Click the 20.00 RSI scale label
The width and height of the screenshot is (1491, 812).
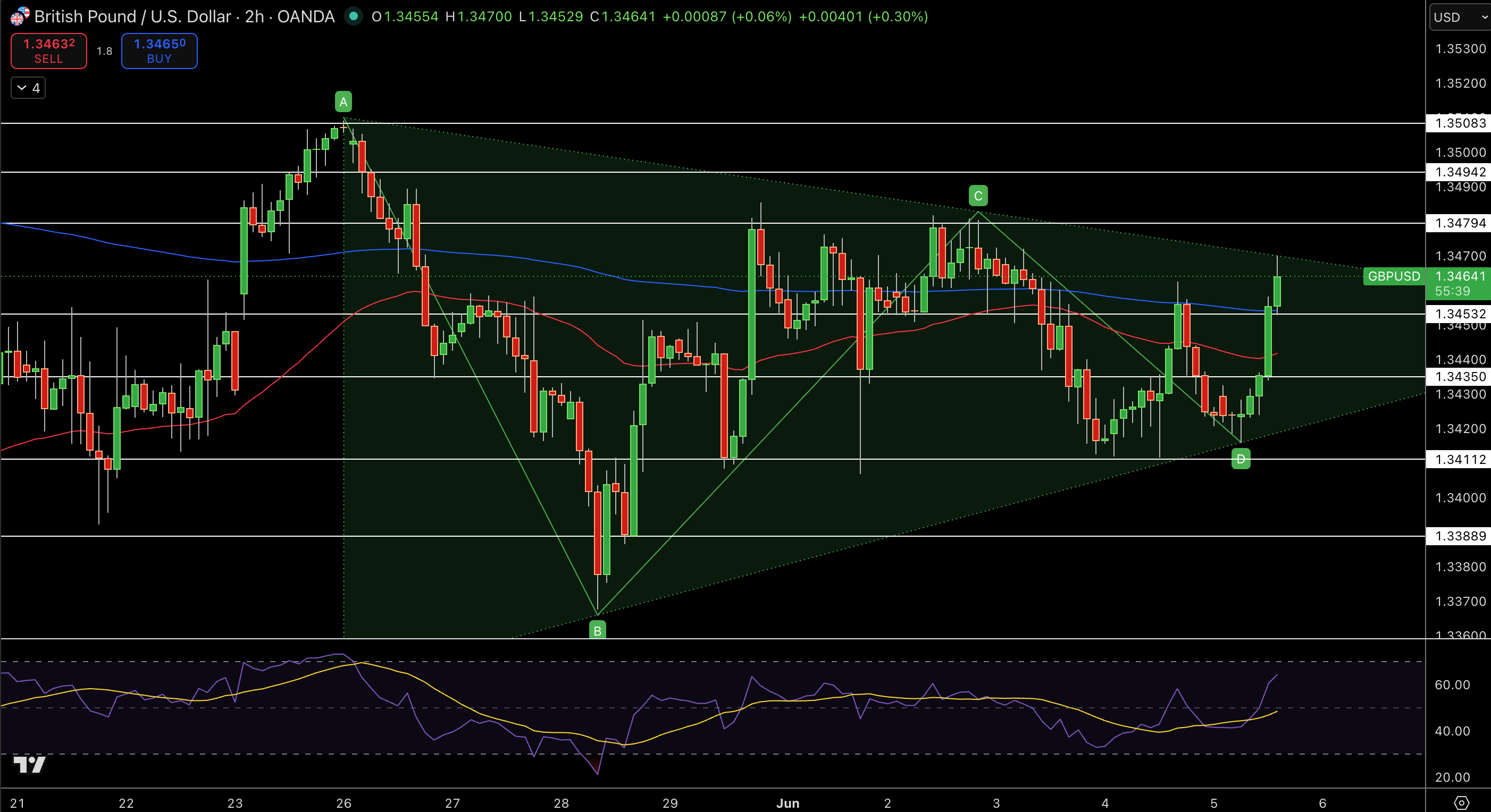tap(1452, 777)
